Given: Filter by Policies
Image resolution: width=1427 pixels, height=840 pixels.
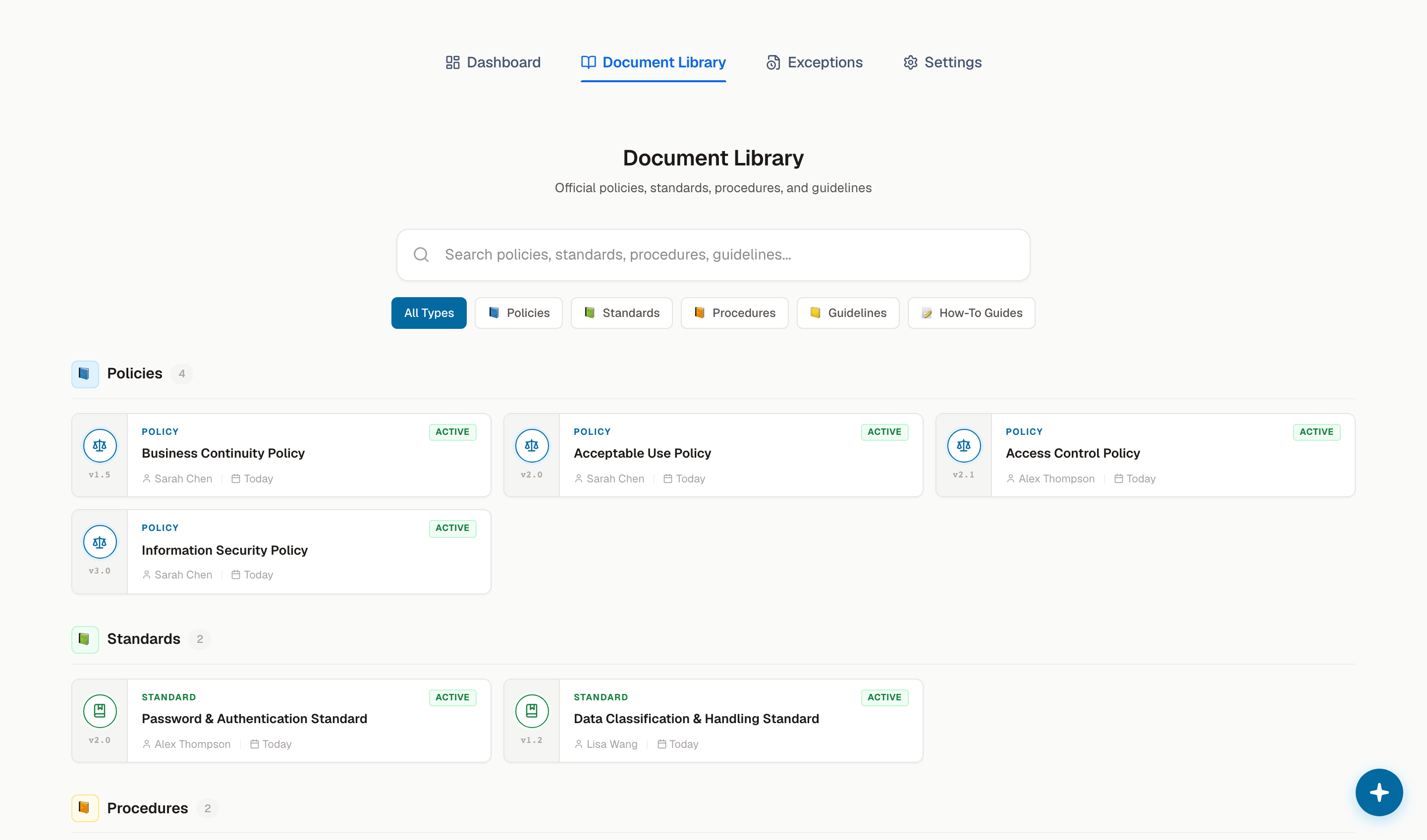Looking at the screenshot, I should point(519,313).
